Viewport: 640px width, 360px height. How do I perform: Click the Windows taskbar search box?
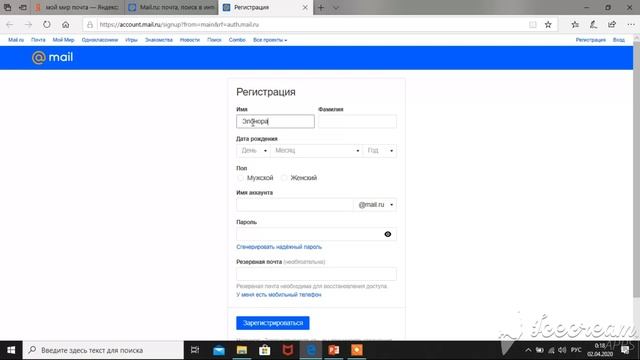coord(103,350)
